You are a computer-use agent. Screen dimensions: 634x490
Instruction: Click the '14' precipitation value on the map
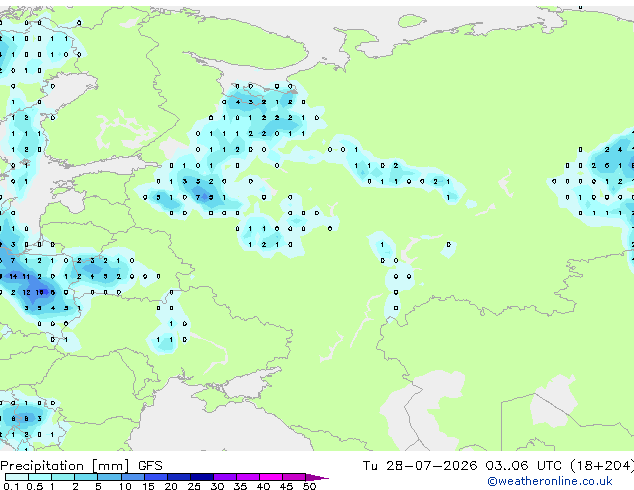[13, 277]
